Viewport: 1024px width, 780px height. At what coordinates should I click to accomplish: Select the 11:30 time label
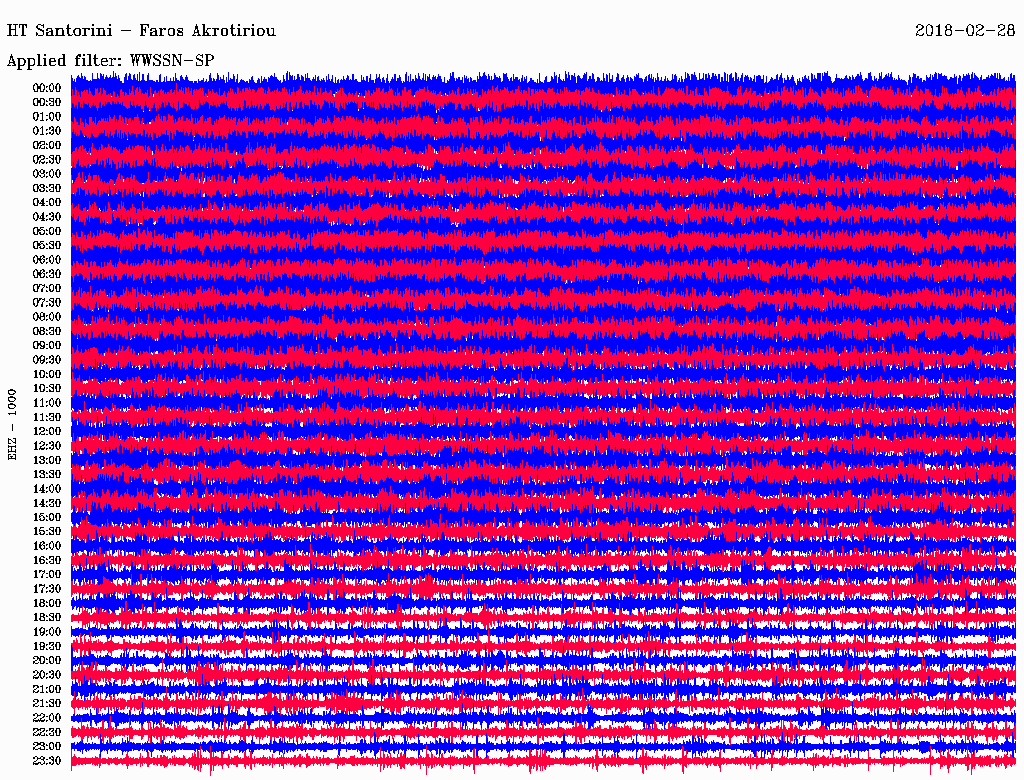tap(47, 417)
